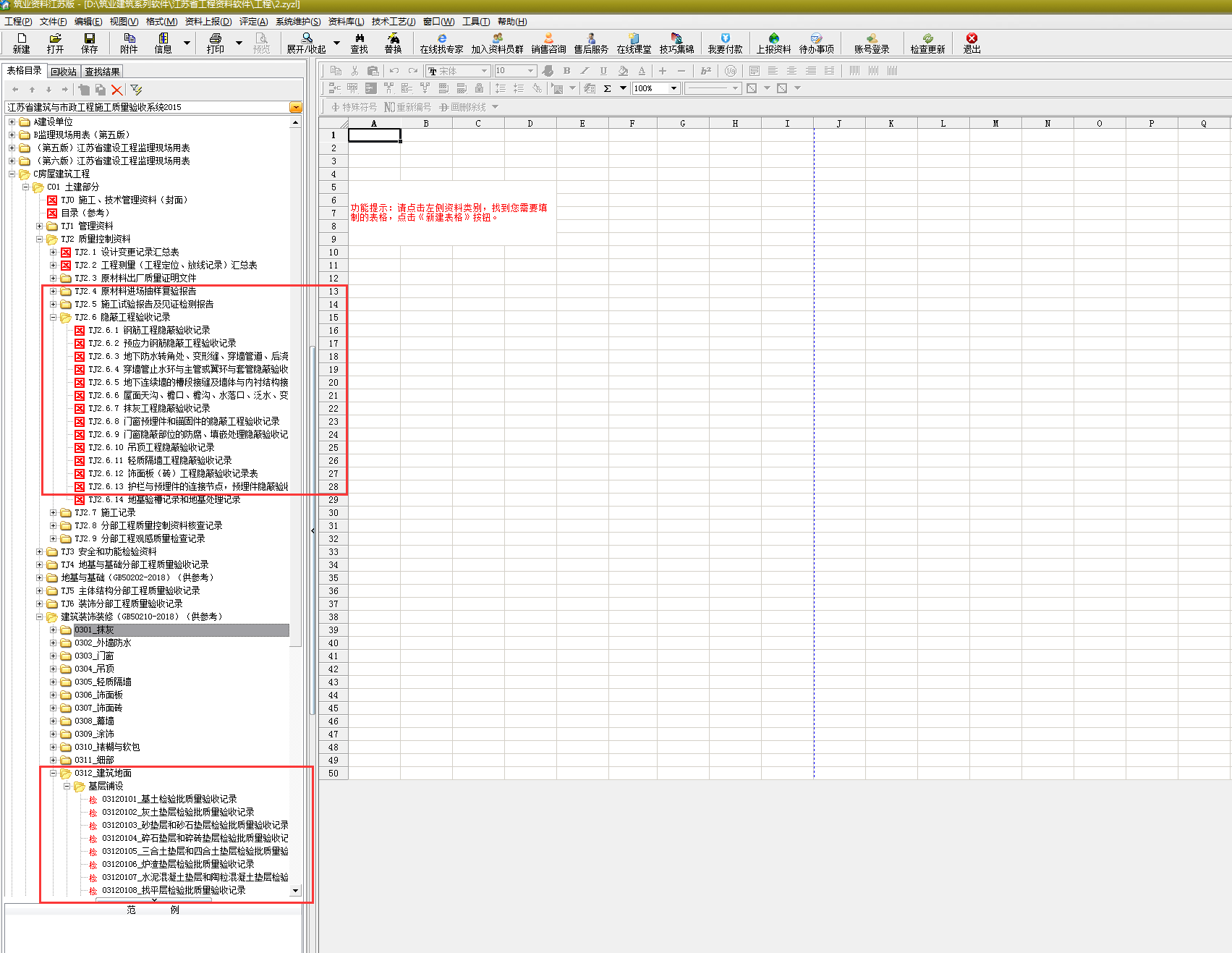The width and height of the screenshot is (1232, 953).
Task: Open the 帮助(H) menu
Action: click(x=512, y=22)
